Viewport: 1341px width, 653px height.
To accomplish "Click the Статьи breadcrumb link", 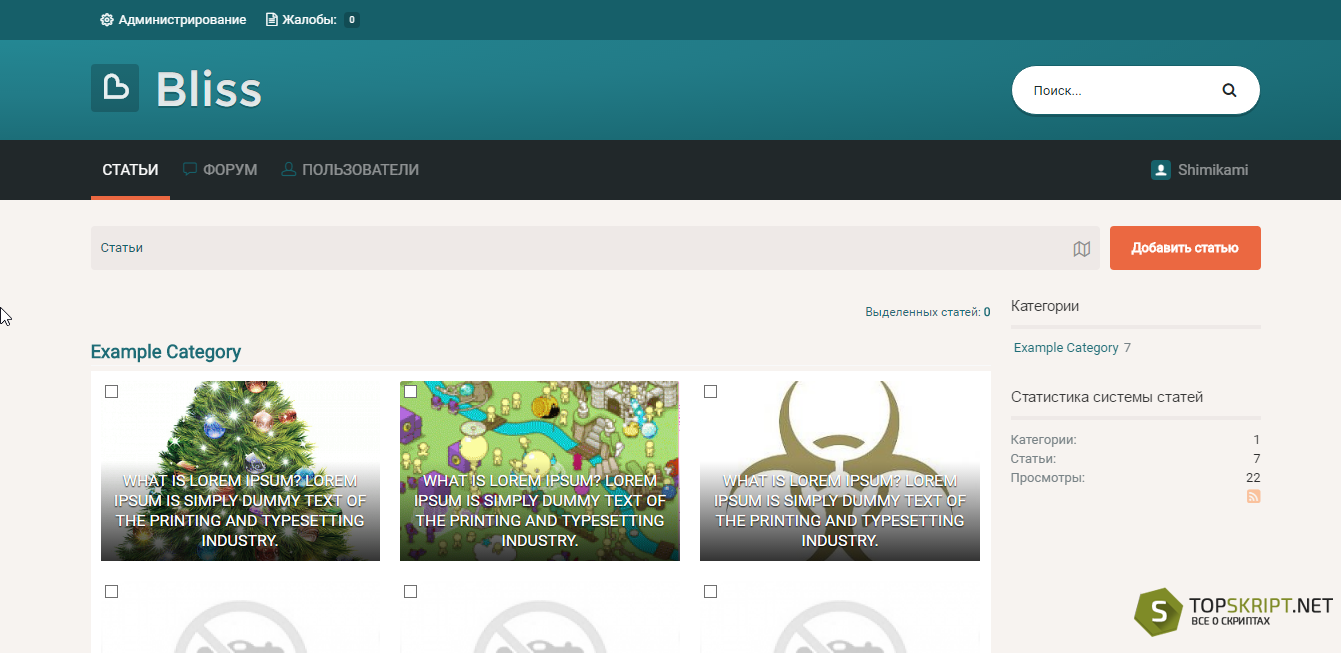I will click(122, 248).
